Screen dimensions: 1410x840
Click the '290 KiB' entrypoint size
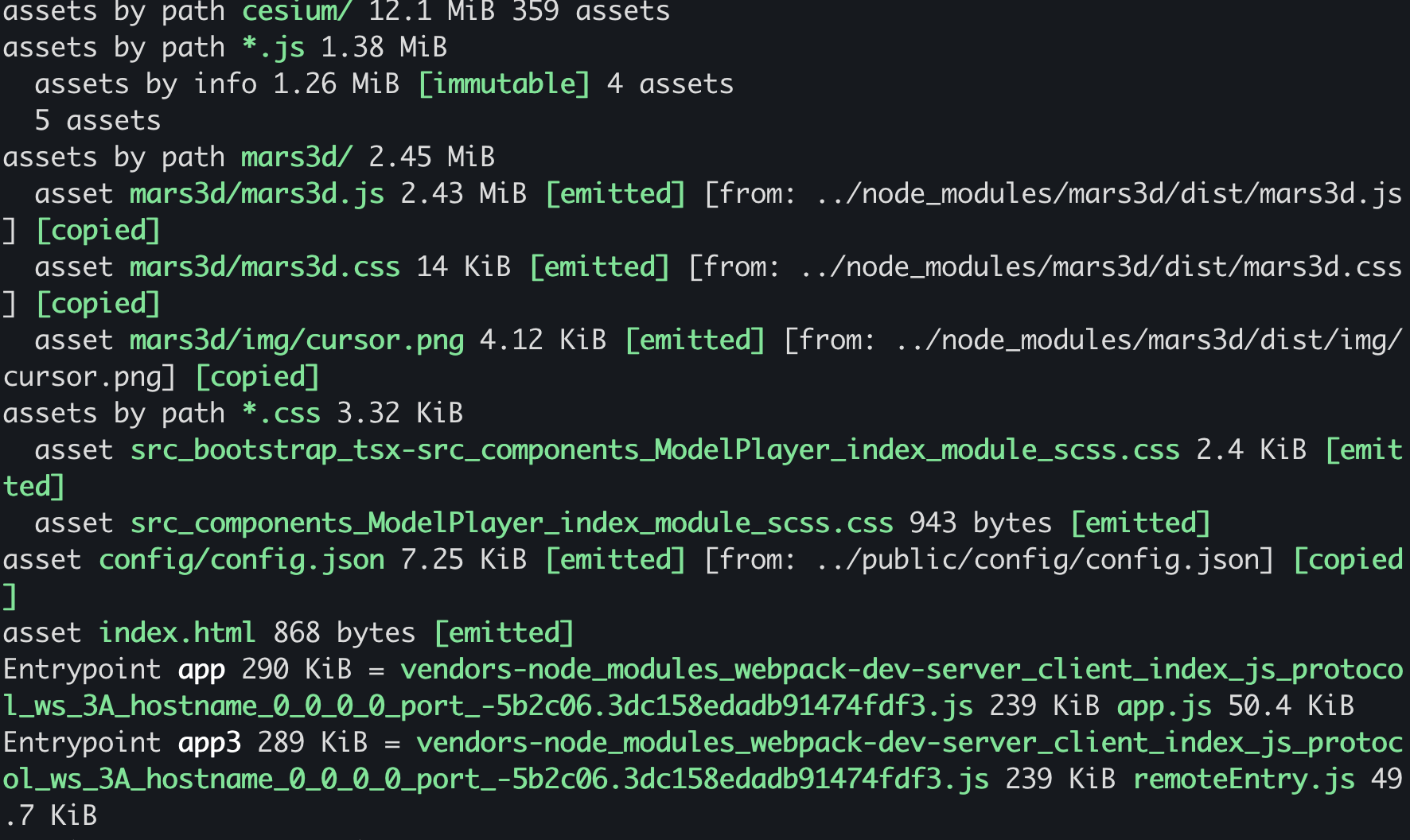(x=296, y=670)
